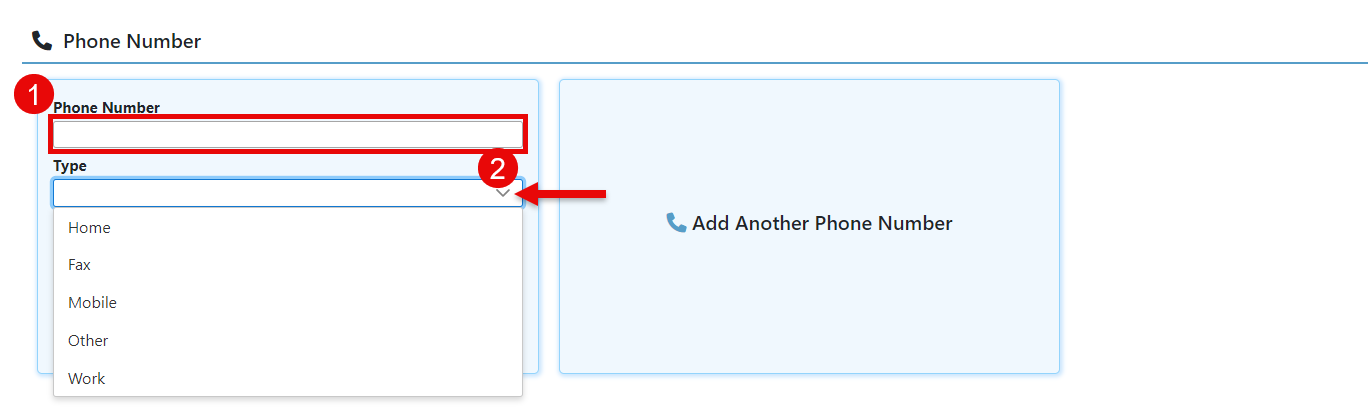This screenshot has width=1368, height=410.
Task: Click the red circle marker numbered 2
Action: (498, 168)
